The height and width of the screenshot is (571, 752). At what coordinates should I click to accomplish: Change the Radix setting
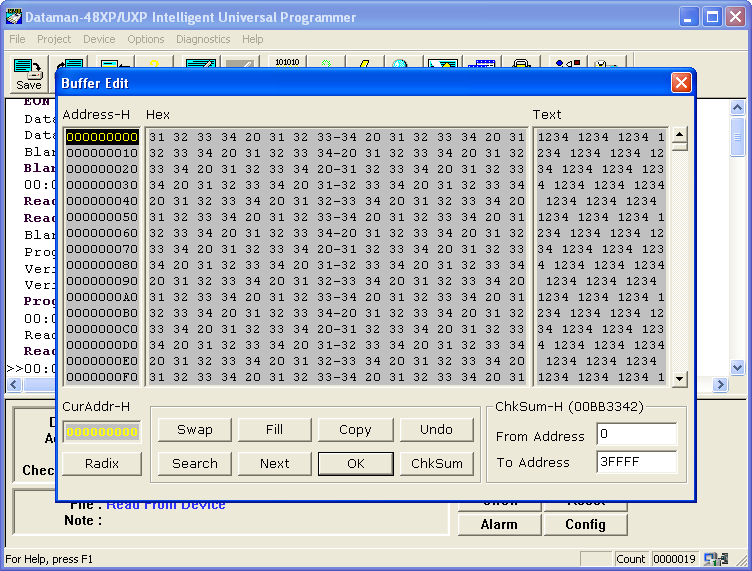(102, 463)
